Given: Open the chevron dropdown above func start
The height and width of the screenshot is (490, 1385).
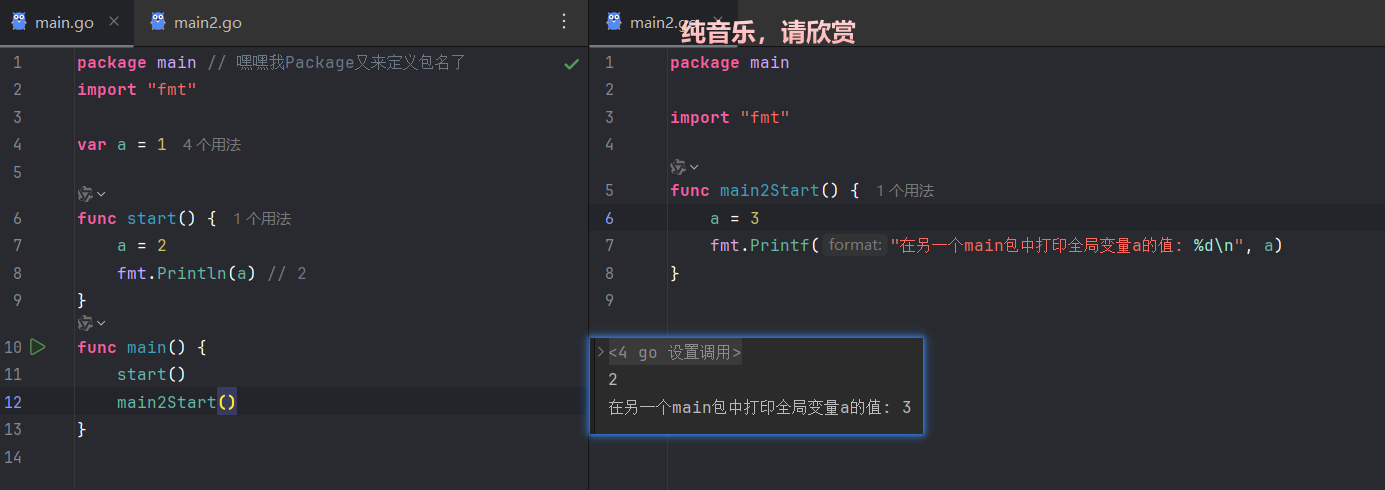Looking at the screenshot, I should [101, 194].
